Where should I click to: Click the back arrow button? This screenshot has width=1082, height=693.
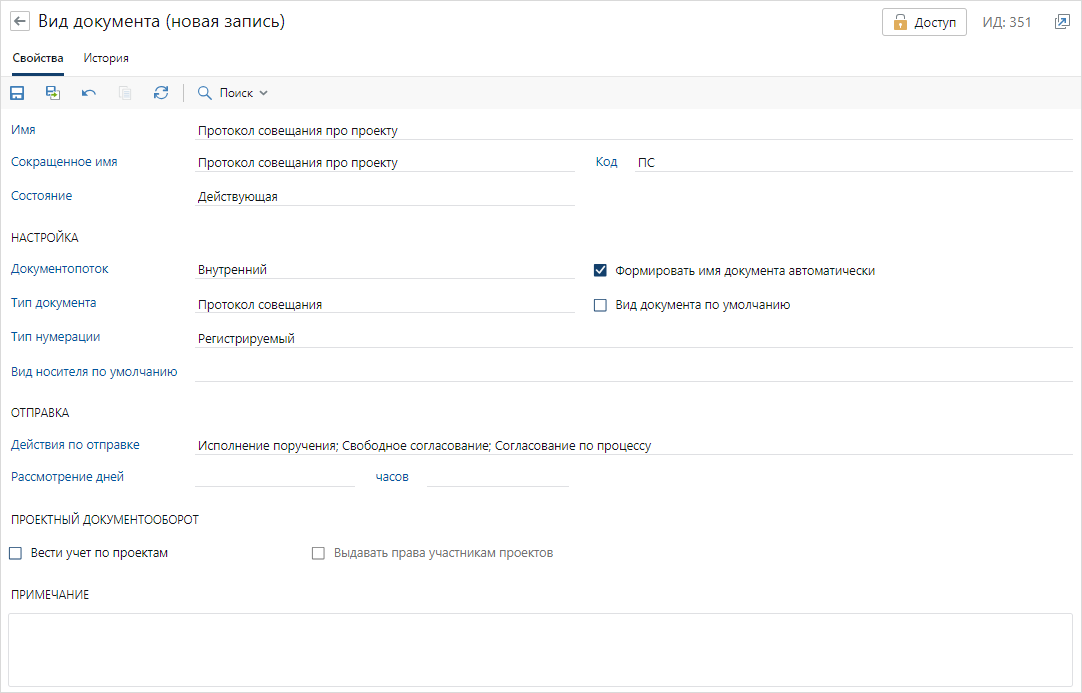coord(19,22)
